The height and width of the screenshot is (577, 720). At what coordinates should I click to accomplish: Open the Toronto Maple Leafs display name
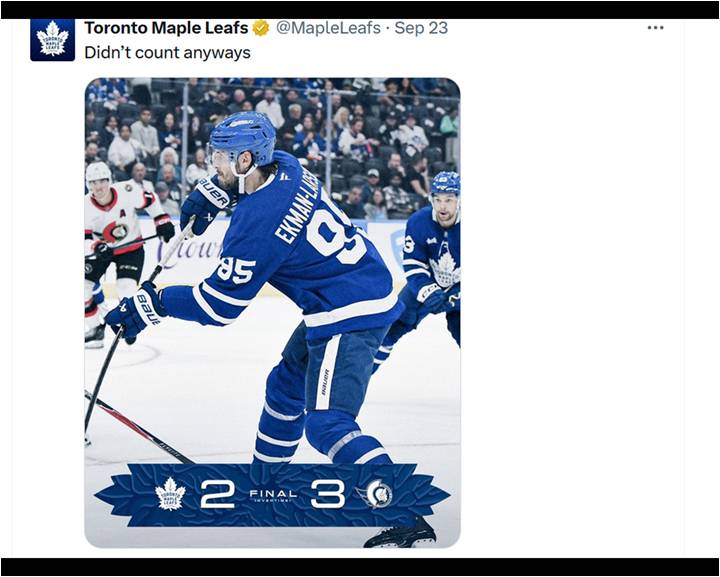(166, 28)
